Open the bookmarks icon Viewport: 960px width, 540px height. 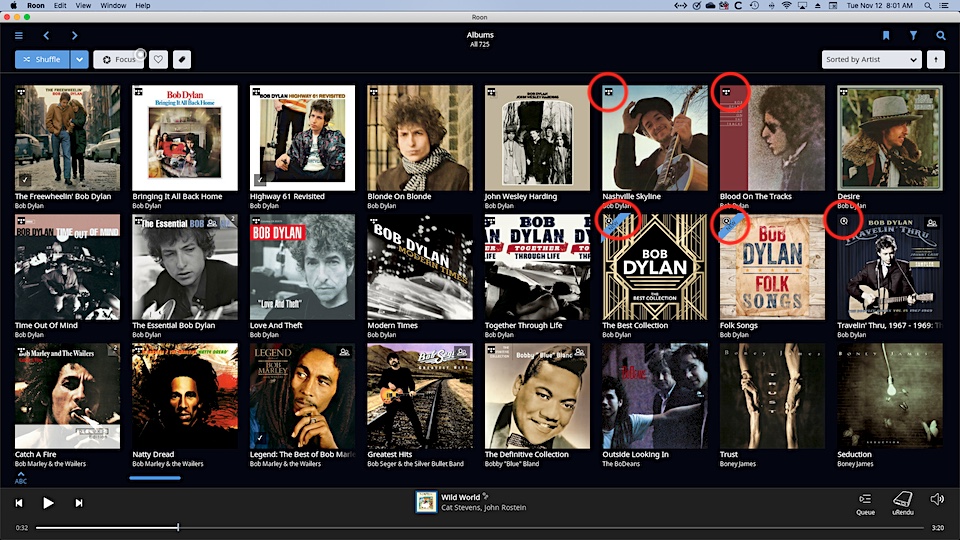pyautogui.click(x=885, y=36)
